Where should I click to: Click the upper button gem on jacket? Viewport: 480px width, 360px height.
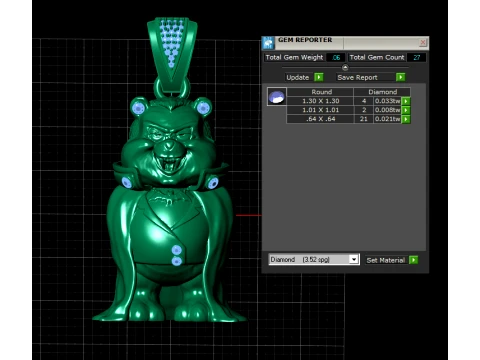[x=177, y=250]
